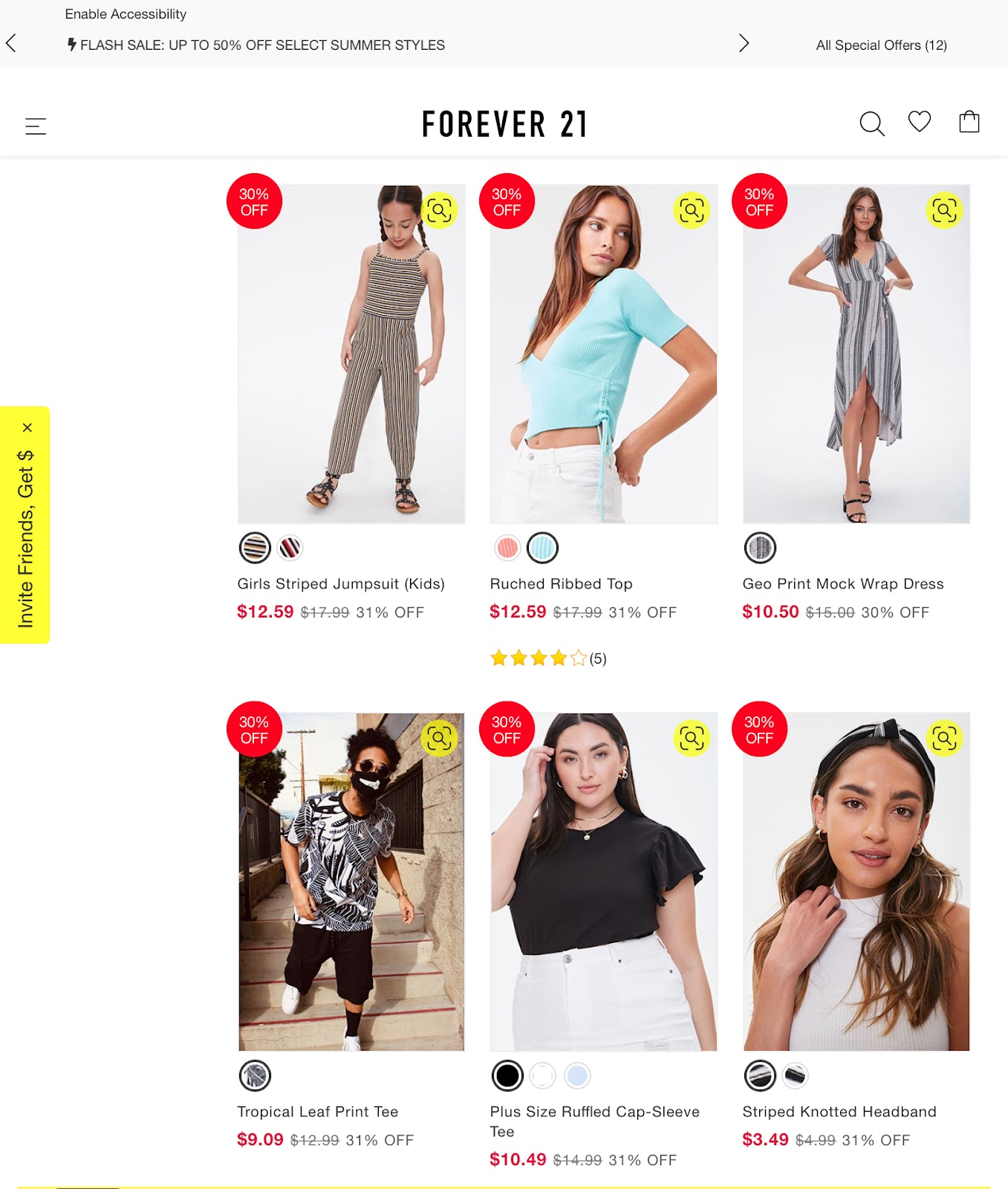
Task: Click Enable Accessibility link
Action: tap(126, 14)
